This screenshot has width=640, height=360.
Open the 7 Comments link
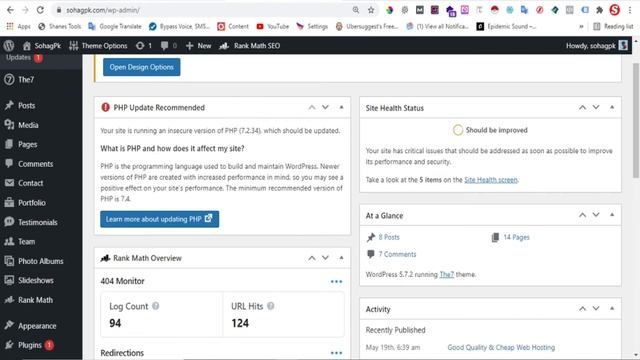pos(397,254)
